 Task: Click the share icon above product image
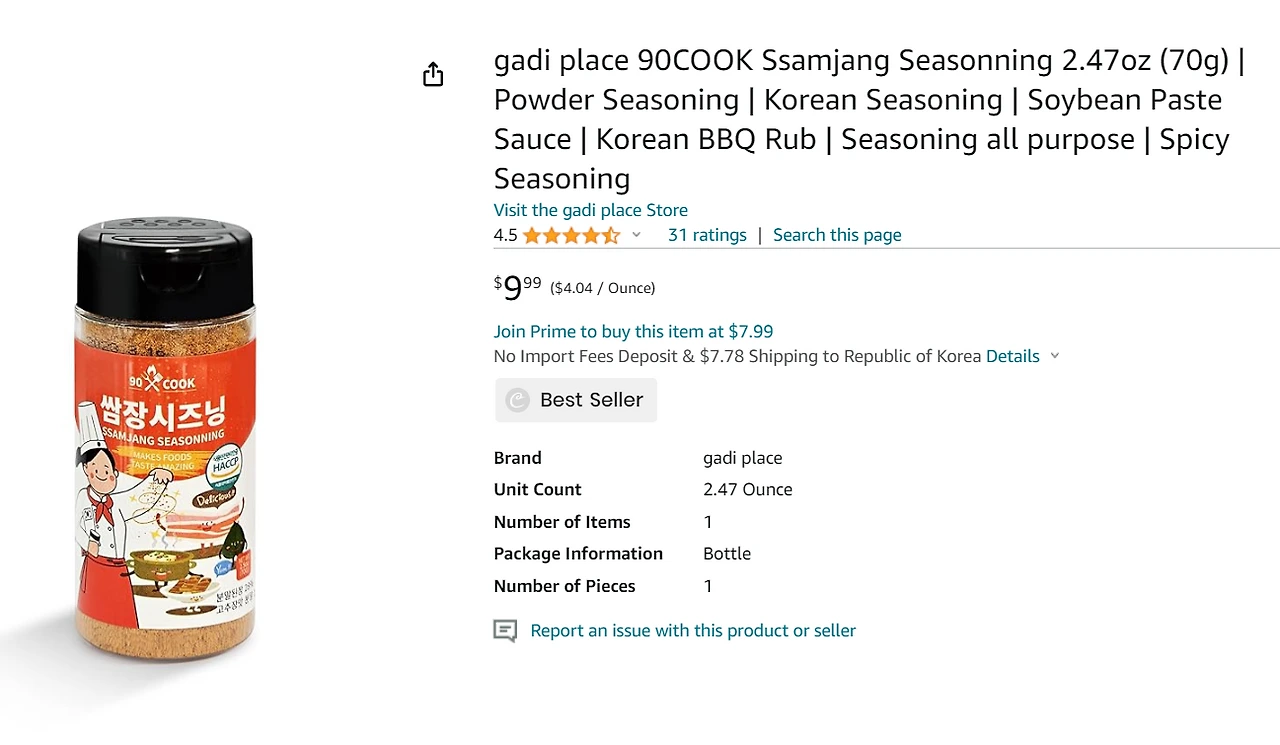pyautogui.click(x=433, y=74)
